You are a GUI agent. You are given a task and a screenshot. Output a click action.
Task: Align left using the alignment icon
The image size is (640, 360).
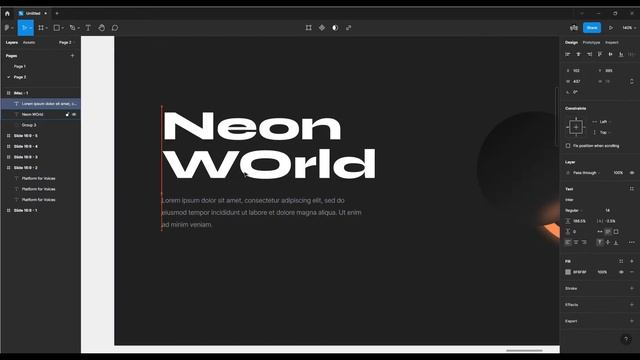point(568,54)
